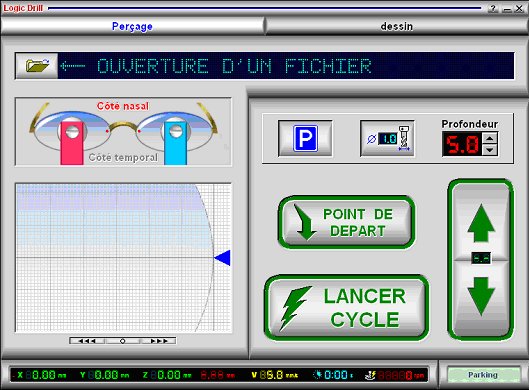Select the blue right lens clamp
Image resolution: width=529 pixels, height=390 pixels.
coord(175,142)
